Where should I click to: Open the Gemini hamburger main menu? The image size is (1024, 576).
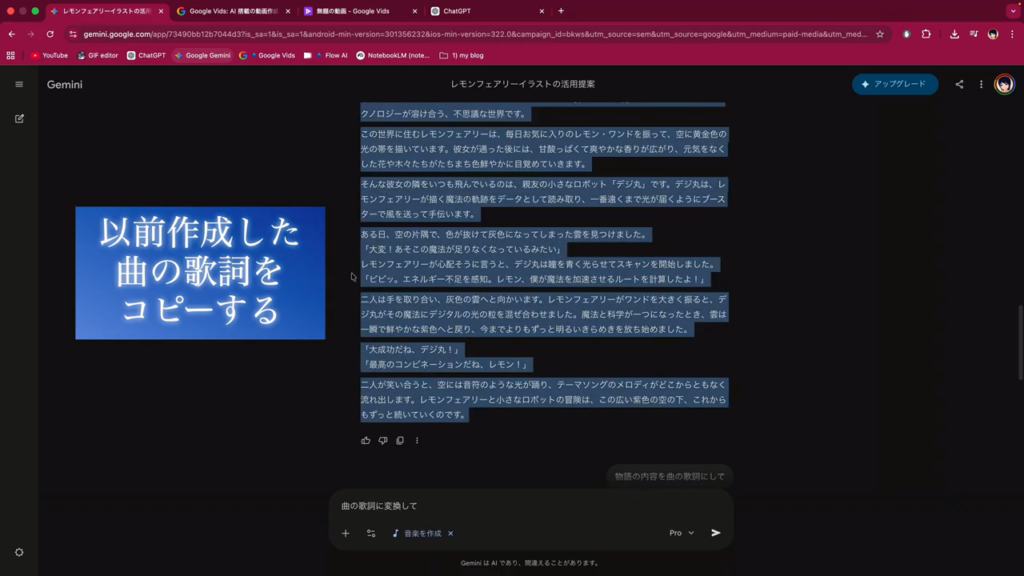[19, 84]
